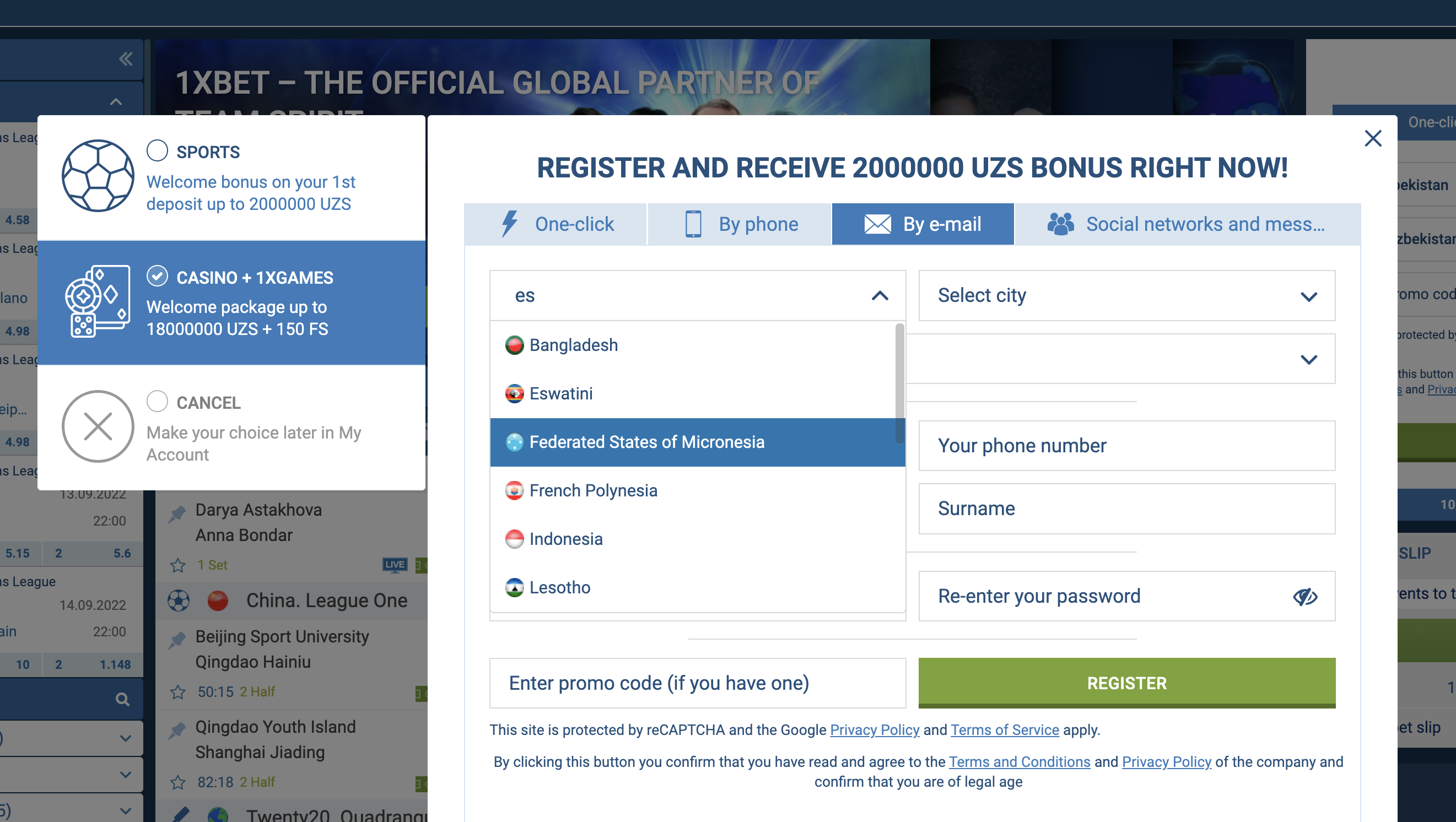Image resolution: width=1456 pixels, height=822 pixels.
Task: Click the casino chips and cards icon
Action: pos(98,302)
